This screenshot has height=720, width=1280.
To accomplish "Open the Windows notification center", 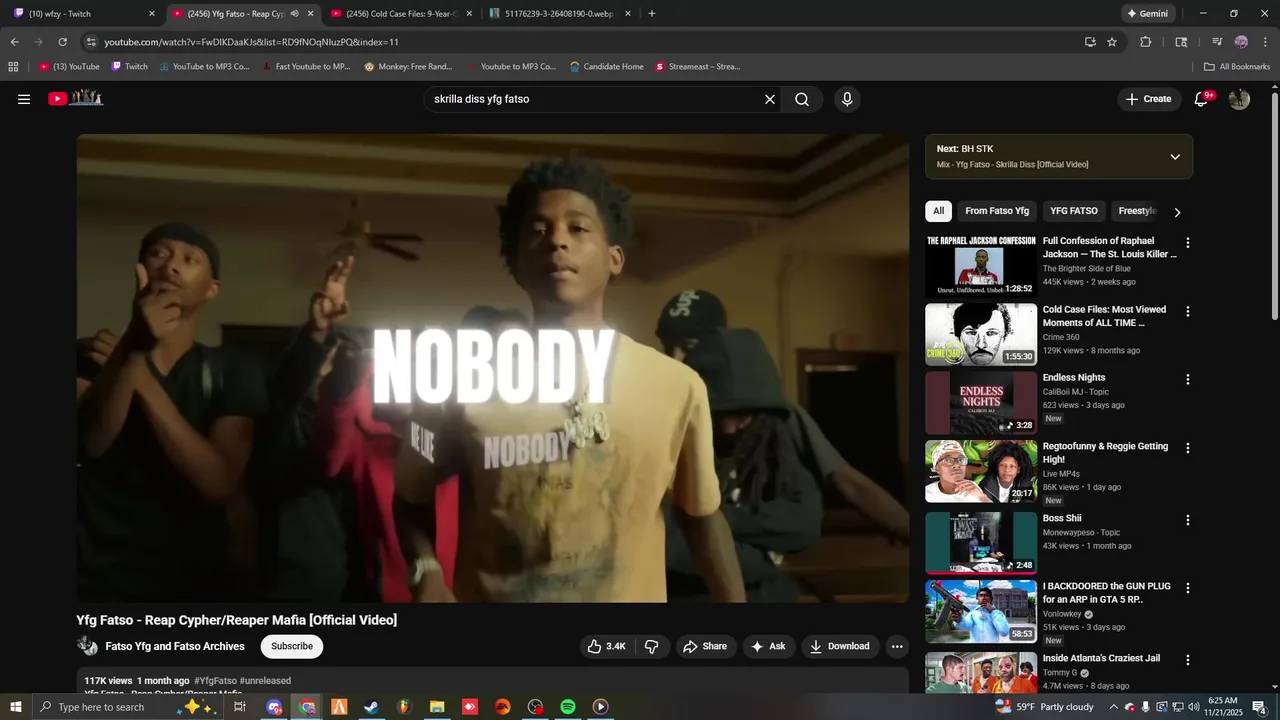I will click(x=1260, y=707).
